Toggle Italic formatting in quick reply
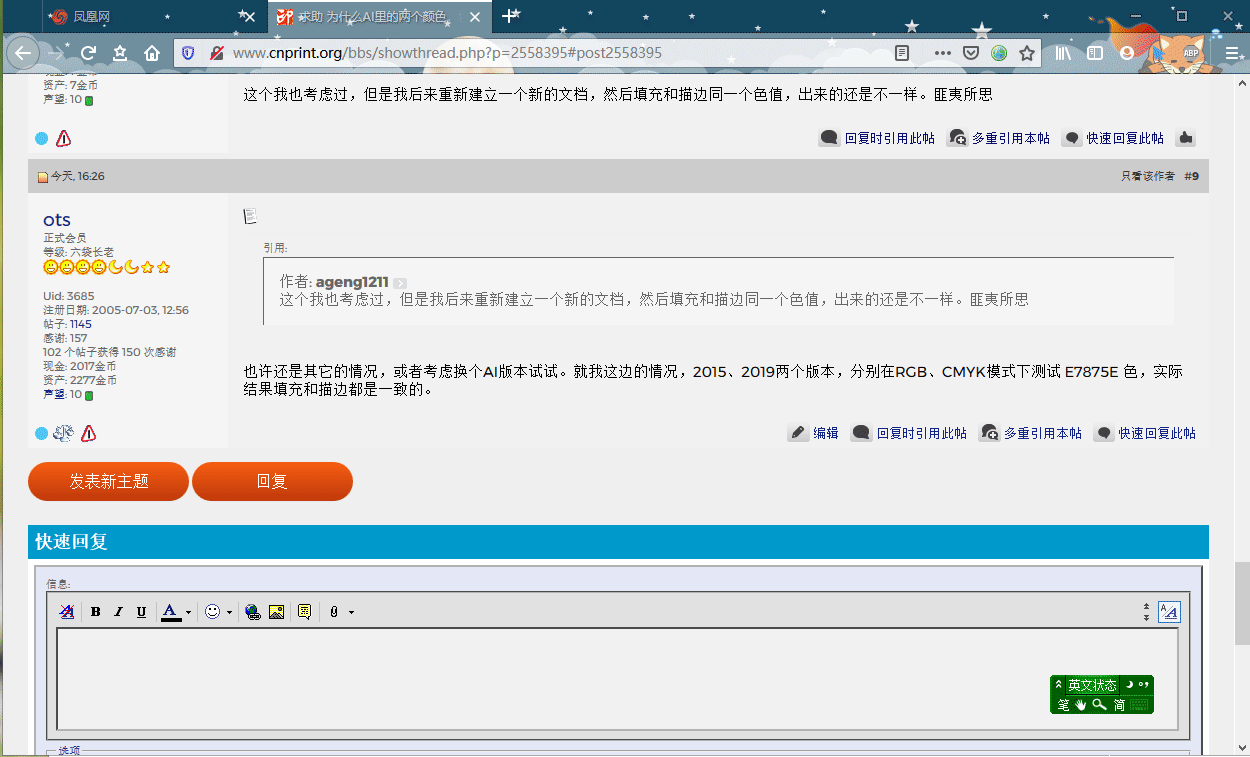 click(118, 612)
